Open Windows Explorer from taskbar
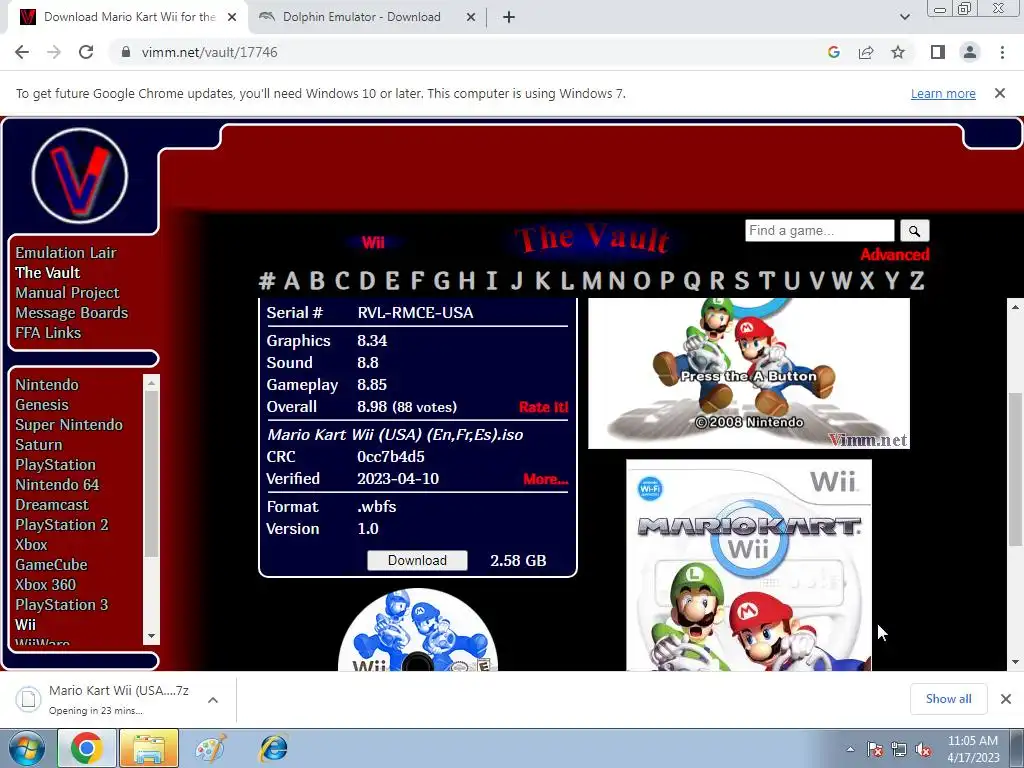This screenshot has width=1024, height=768. pyautogui.click(x=149, y=748)
